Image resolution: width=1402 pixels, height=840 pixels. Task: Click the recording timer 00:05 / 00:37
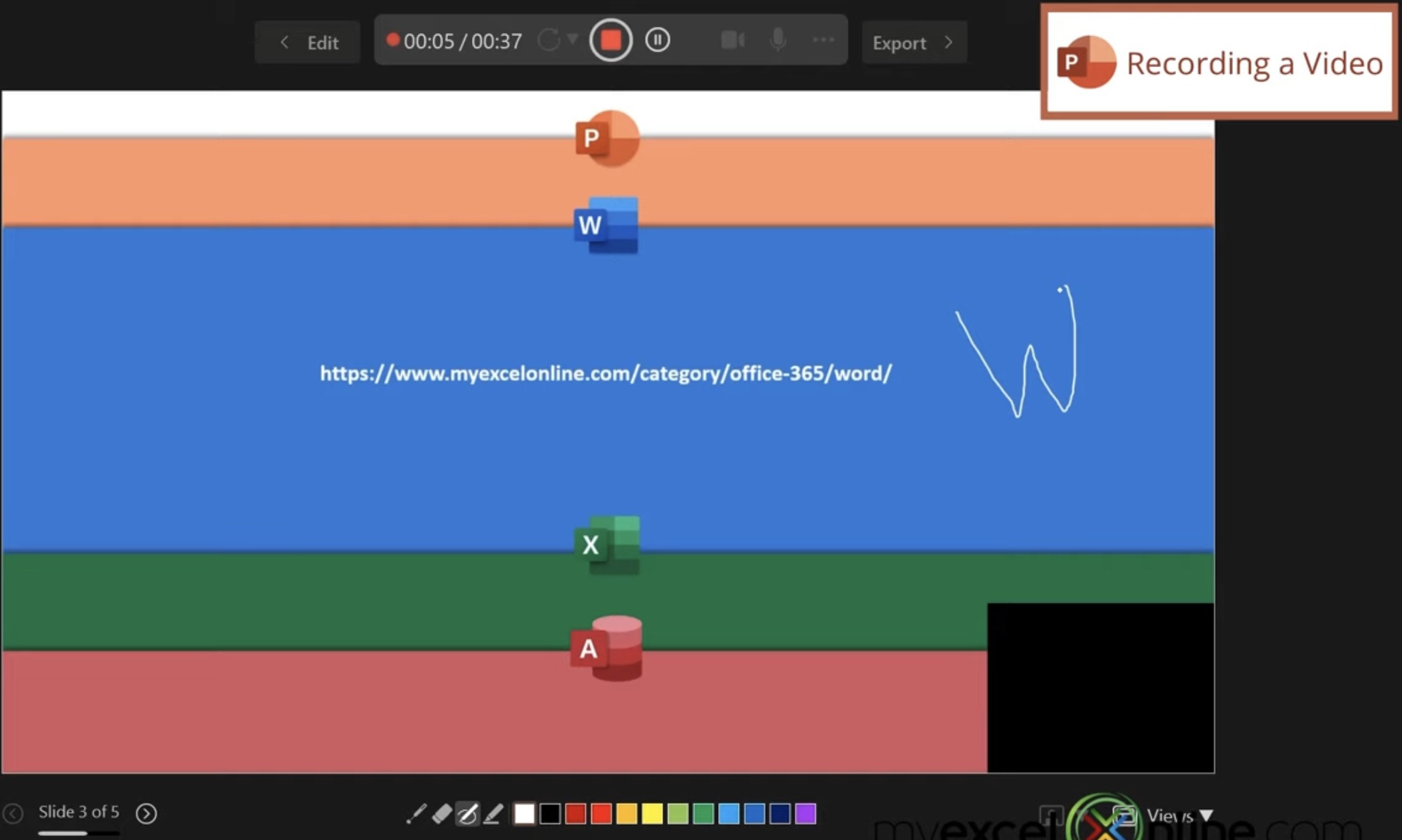pos(463,42)
